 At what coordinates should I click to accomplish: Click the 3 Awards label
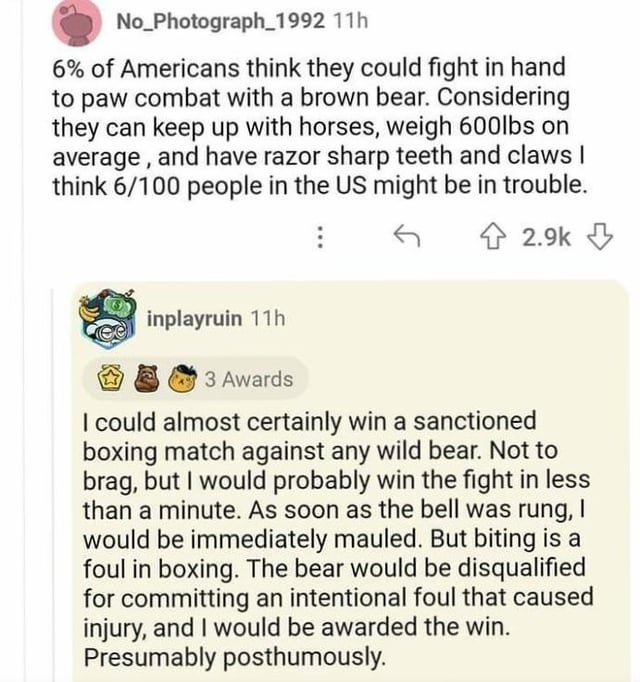tap(249, 379)
